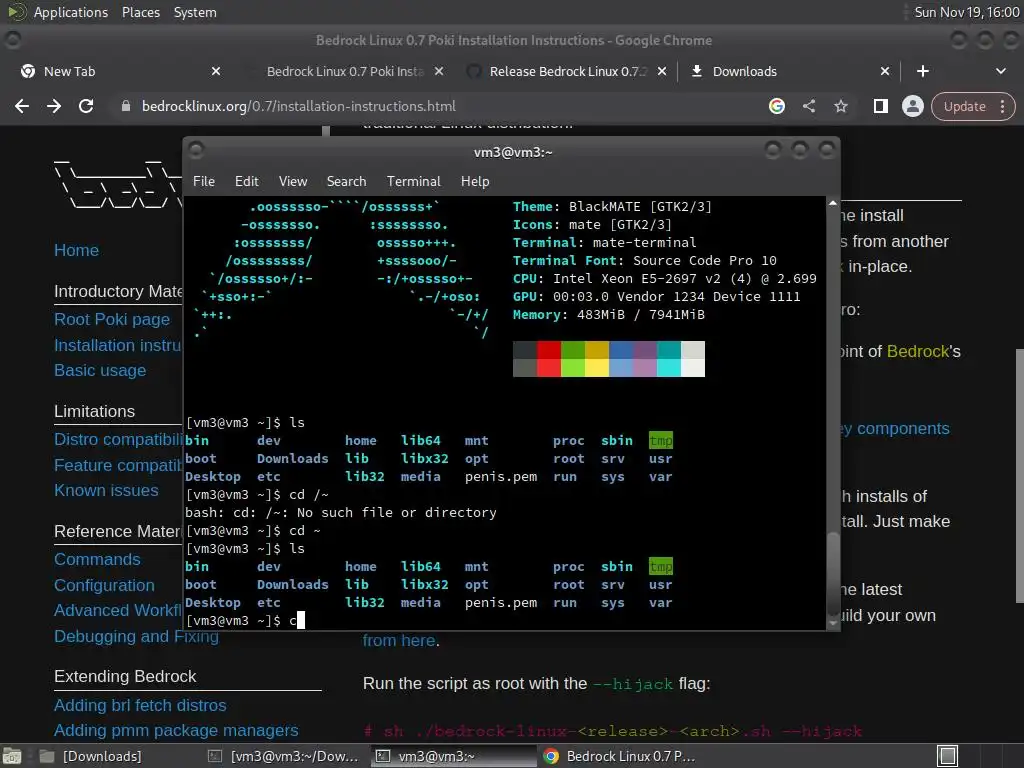1024x768 pixels.
Task: Open Google account icon in address bar
Action: pos(776,106)
